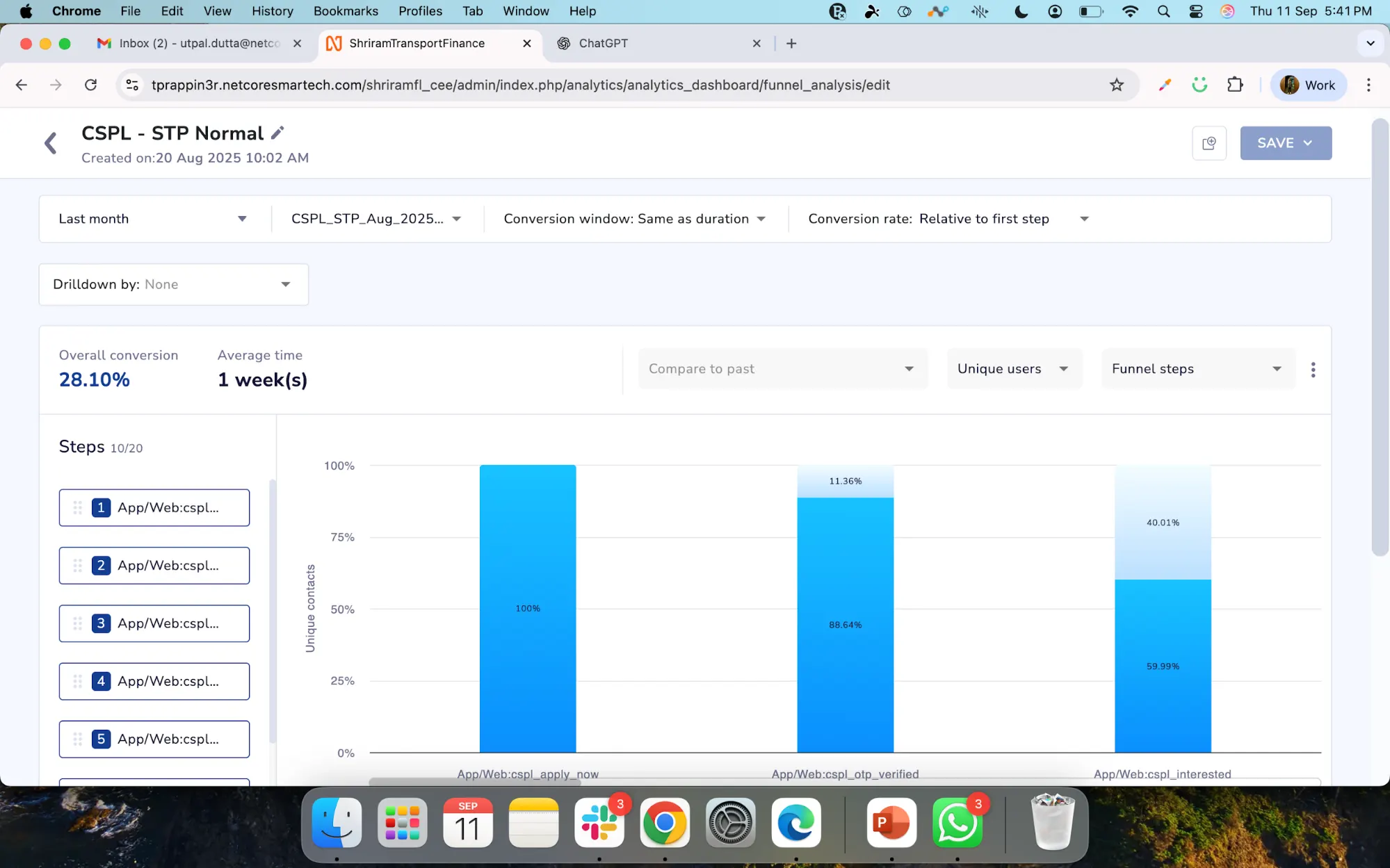The height and width of the screenshot is (868, 1390).
Task: Open the Chrome extensions puzzle icon
Action: point(1235,85)
